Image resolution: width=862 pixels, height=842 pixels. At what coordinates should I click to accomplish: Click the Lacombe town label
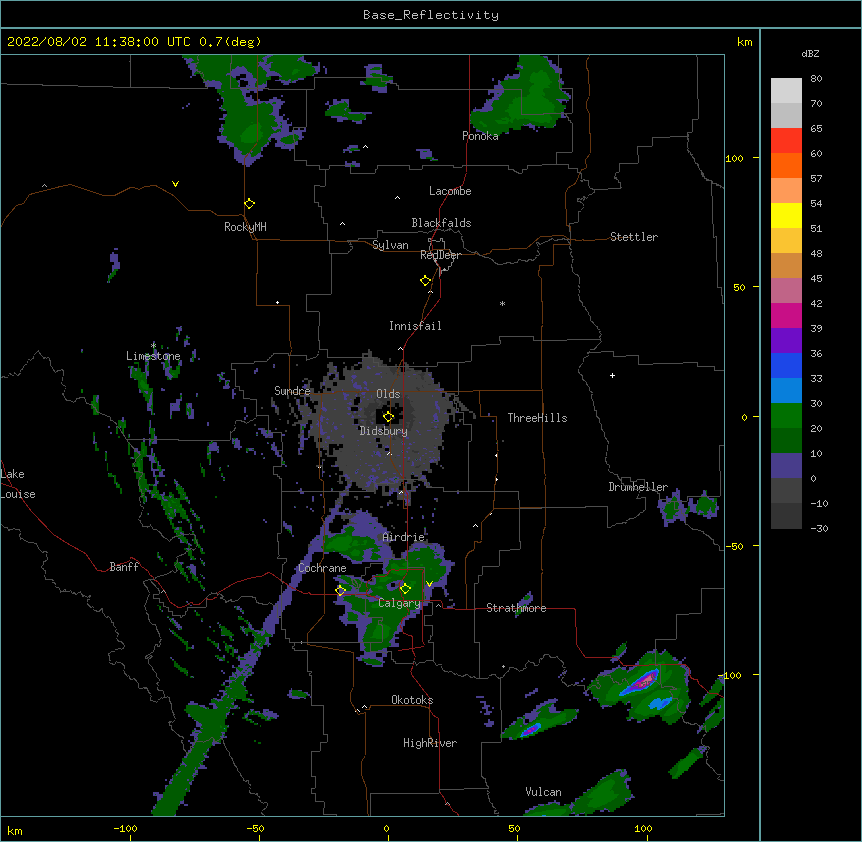pos(450,191)
